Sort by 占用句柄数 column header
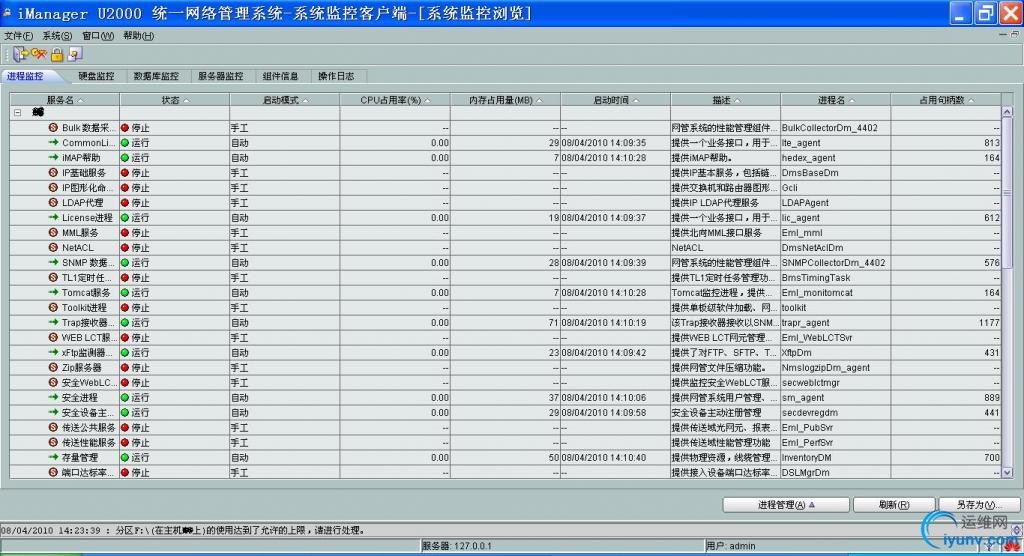The height and width of the screenshot is (556, 1024). tap(946, 100)
